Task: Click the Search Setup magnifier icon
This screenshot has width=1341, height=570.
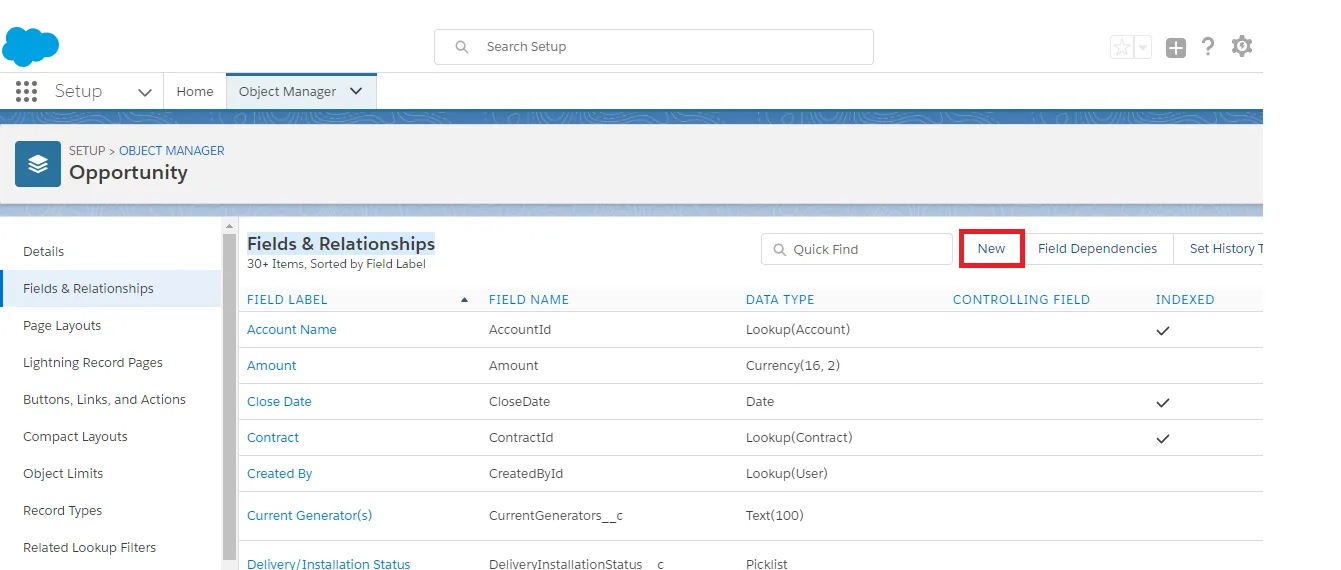Action: [462, 47]
